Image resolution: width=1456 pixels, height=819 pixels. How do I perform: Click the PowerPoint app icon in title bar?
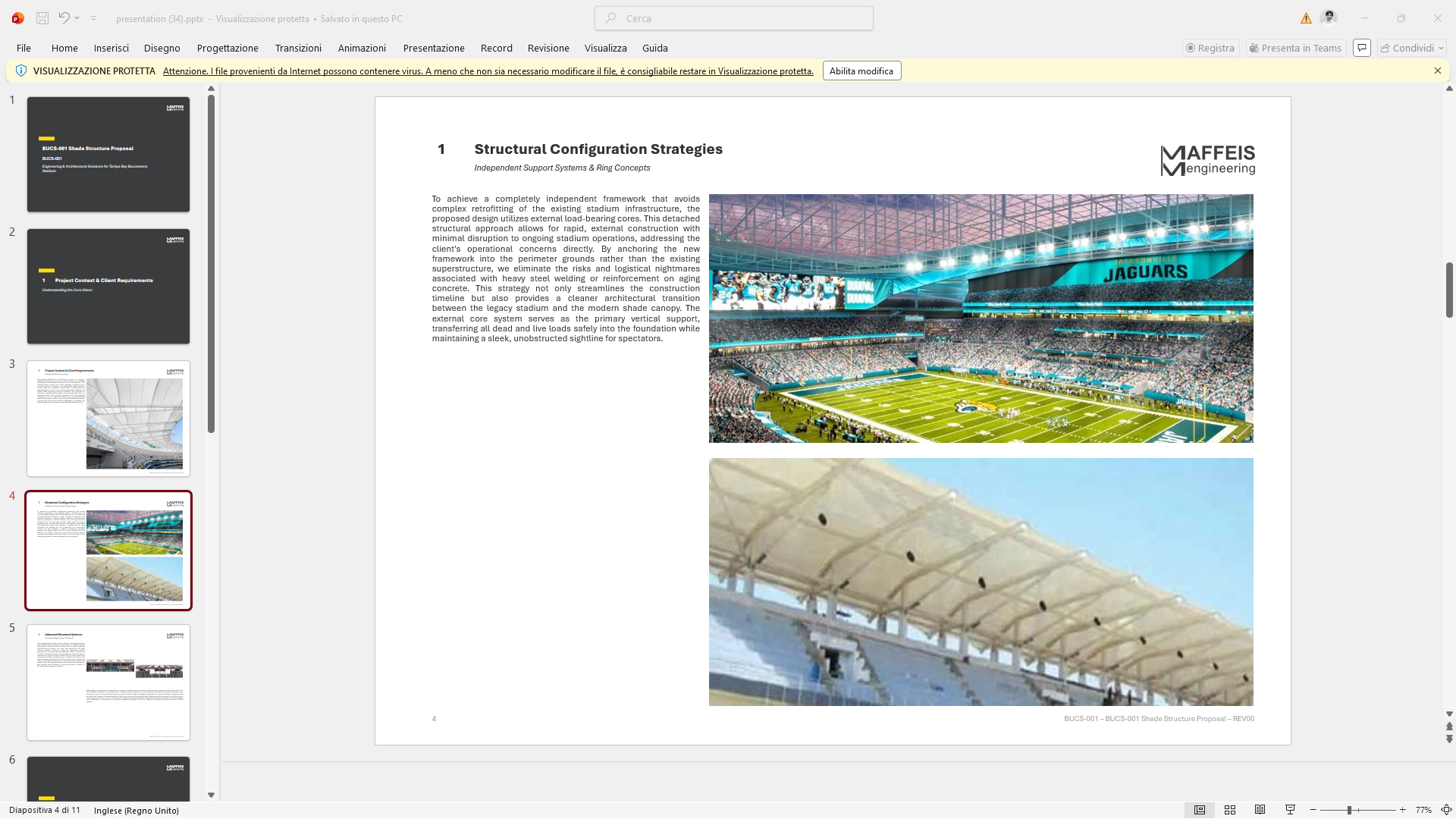click(x=17, y=18)
